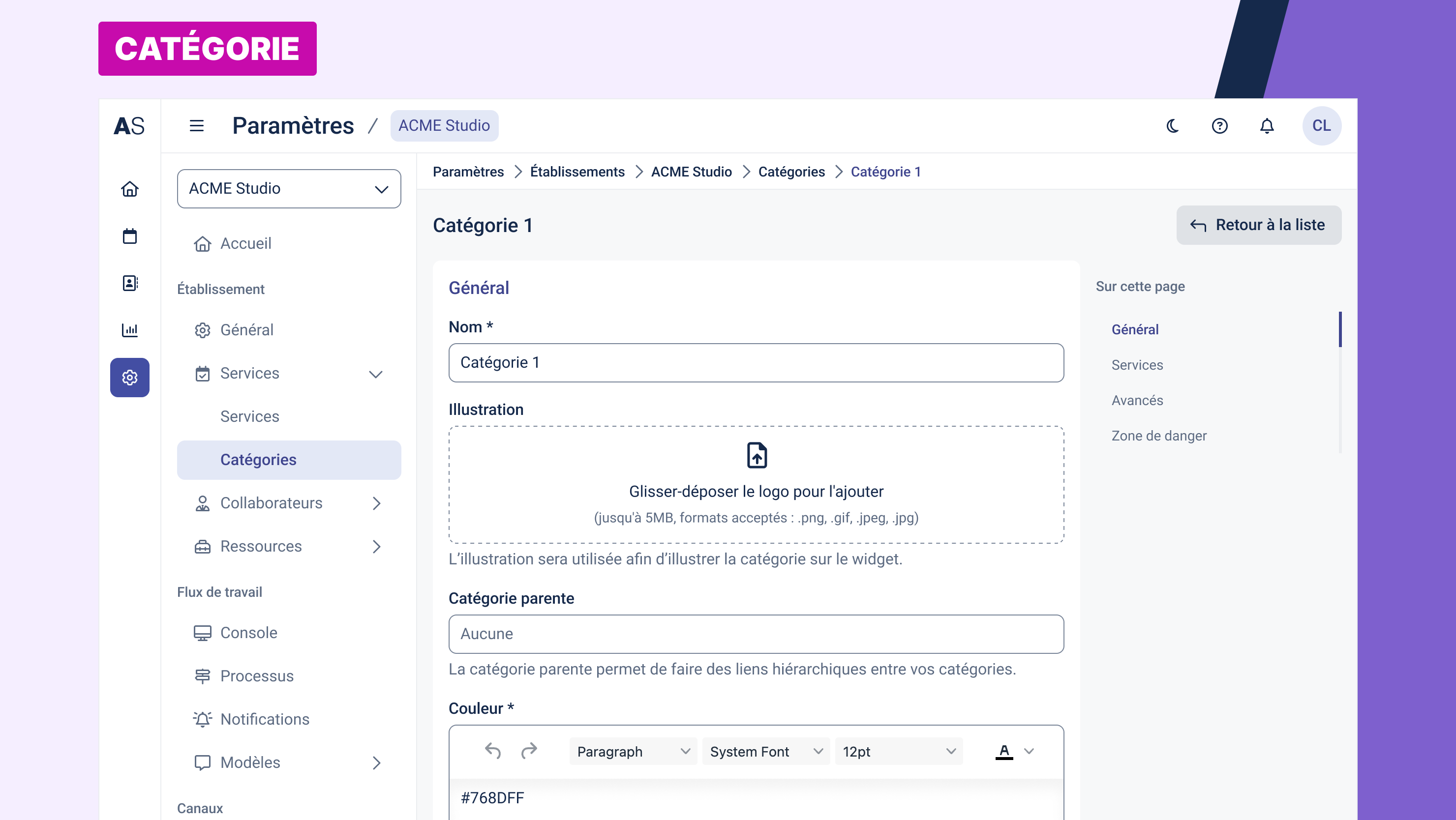The image size is (1456, 820).
Task: Jump to Zone de danger section
Action: [x=1159, y=436]
